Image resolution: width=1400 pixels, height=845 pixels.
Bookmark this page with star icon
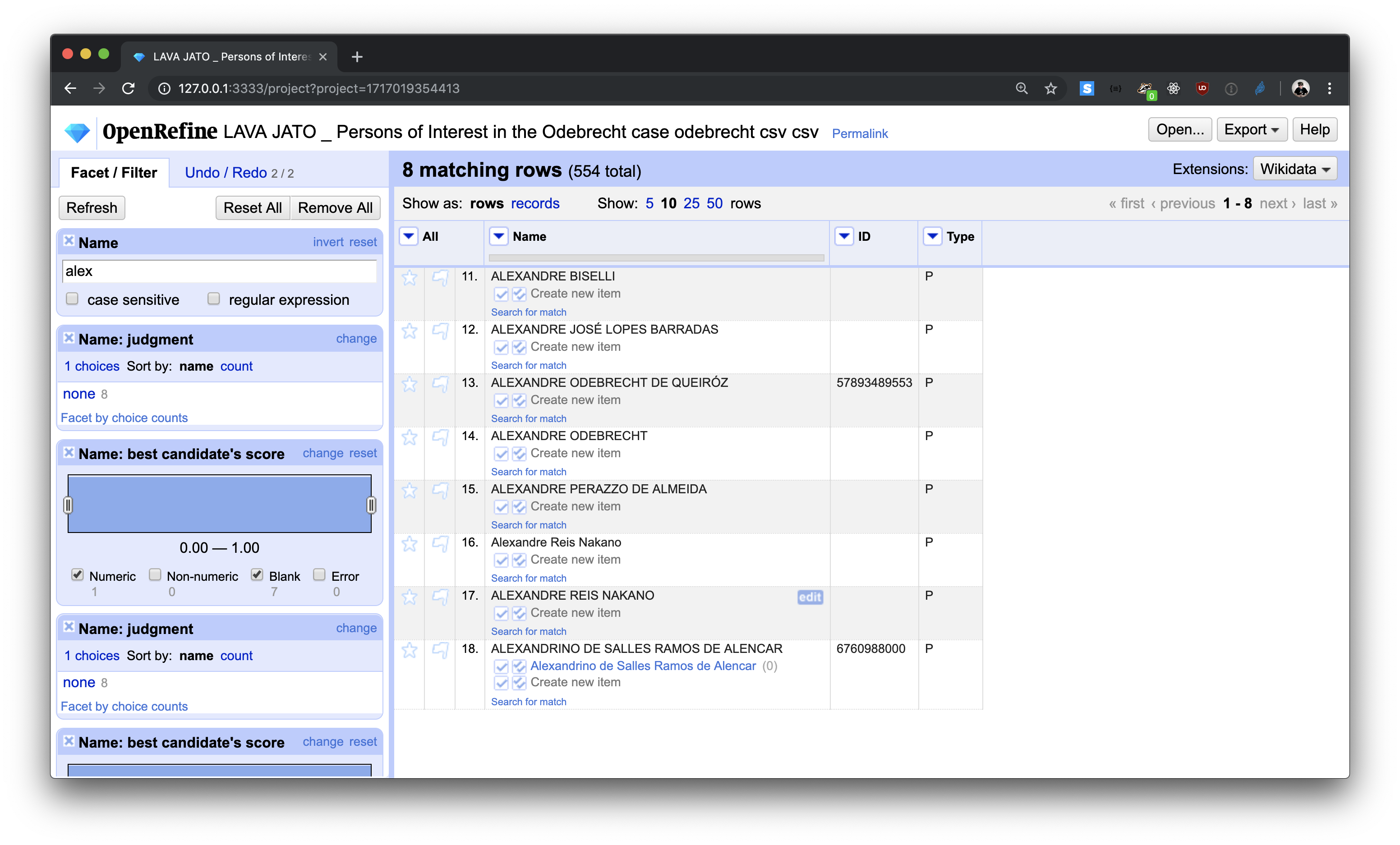click(1050, 88)
